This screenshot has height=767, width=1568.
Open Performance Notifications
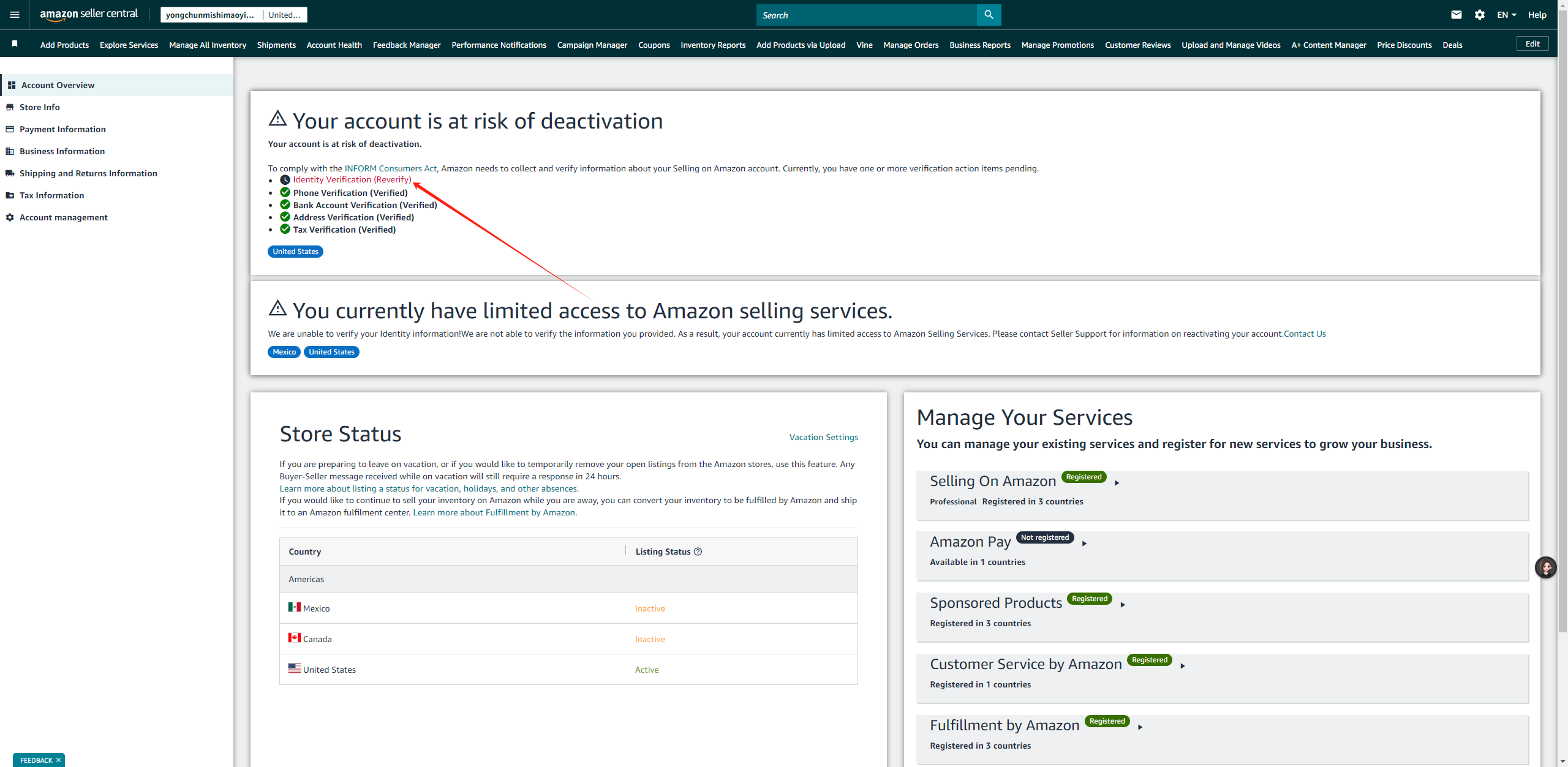(499, 45)
